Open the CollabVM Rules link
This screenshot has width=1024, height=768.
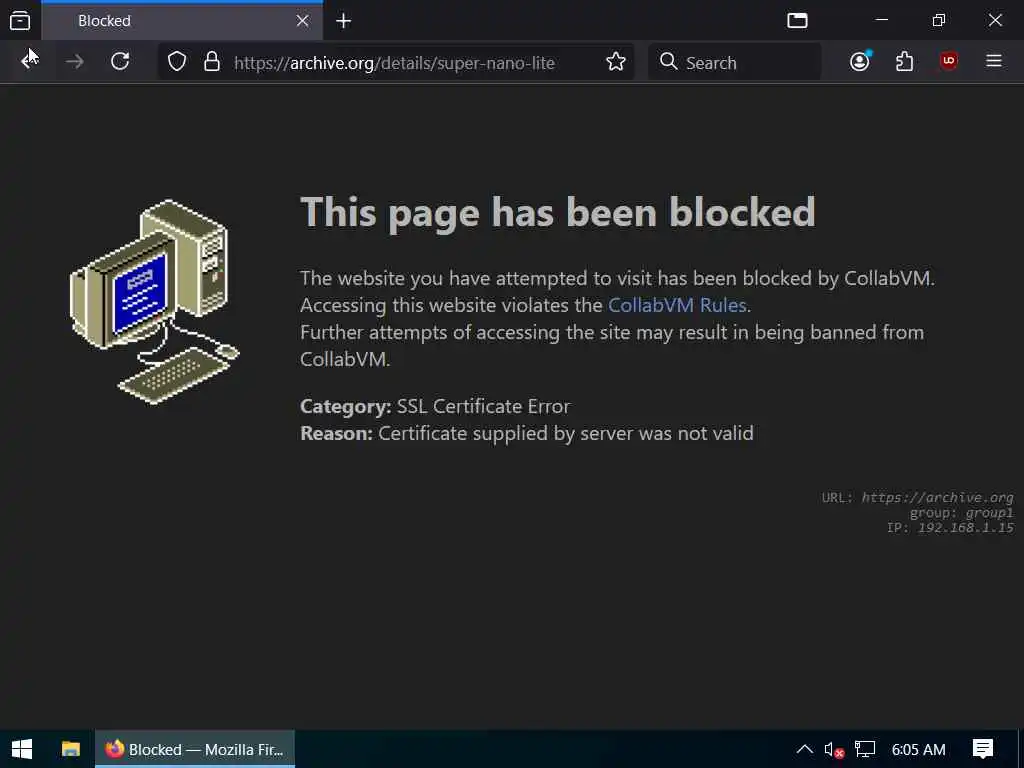point(677,305)
